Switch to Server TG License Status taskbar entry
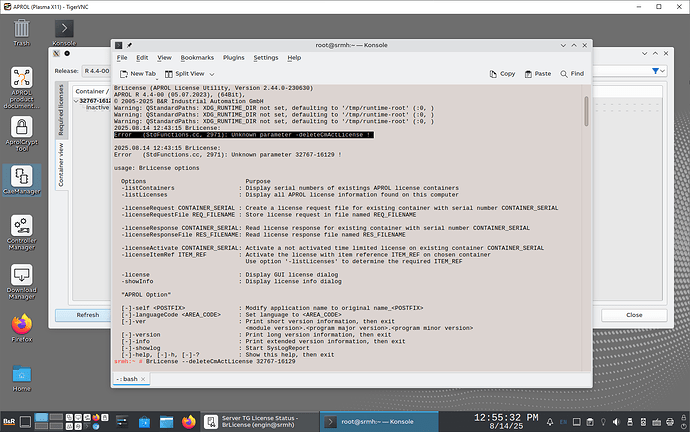 [261, 421]
